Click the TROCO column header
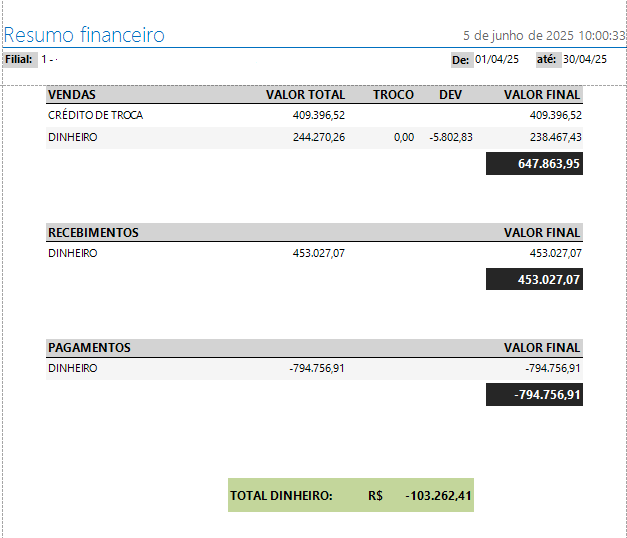Image resolution: width=627 pixels, height=538 pixels. coord(393,95)
